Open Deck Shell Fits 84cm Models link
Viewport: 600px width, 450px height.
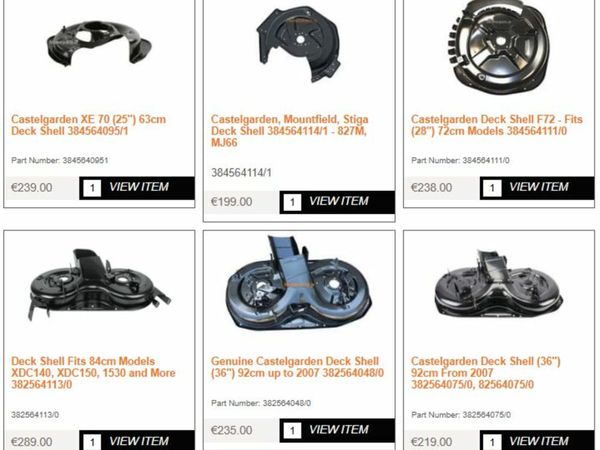(x=93, y=373)
